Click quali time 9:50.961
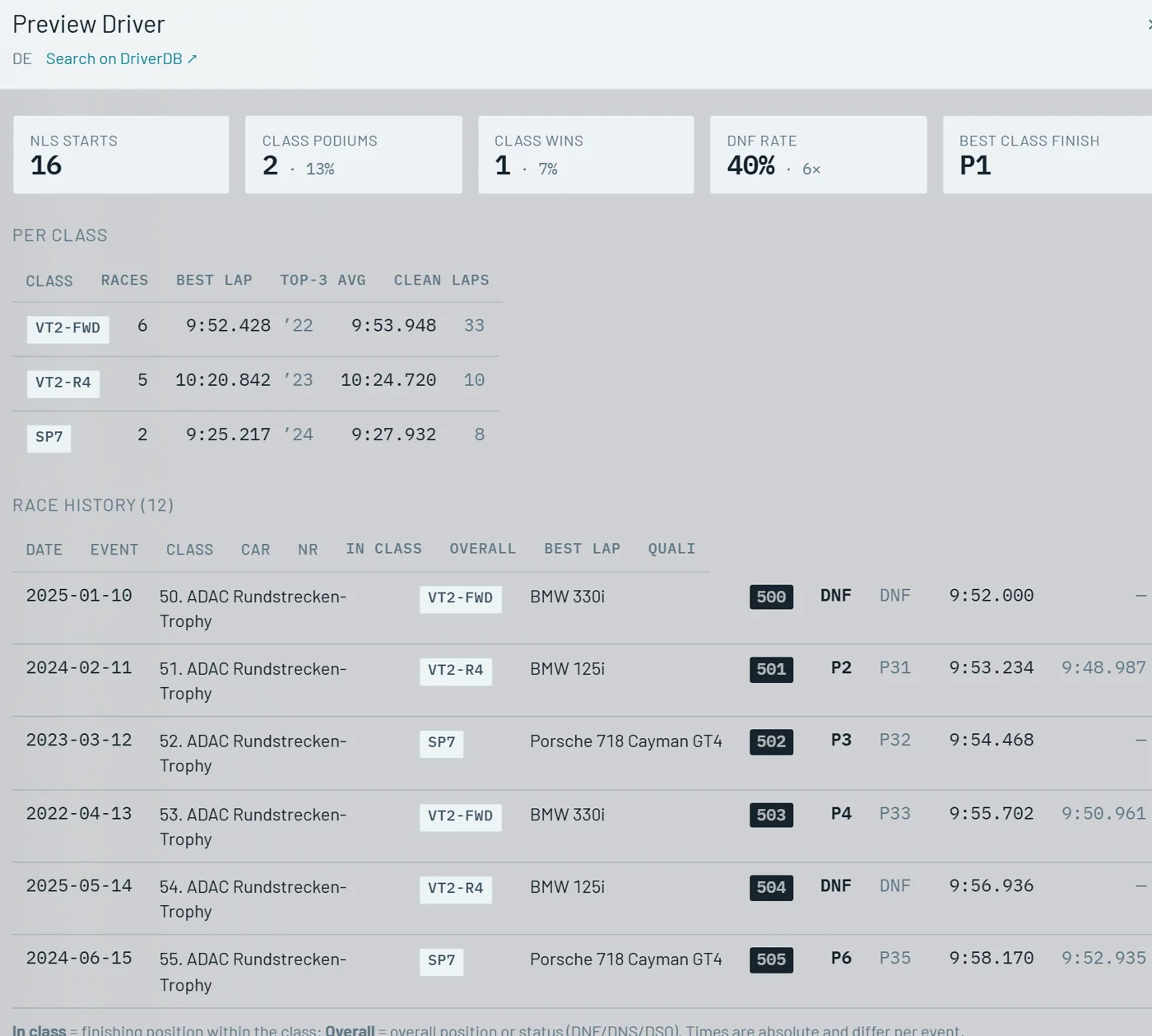 click(x=1103, y=814)
